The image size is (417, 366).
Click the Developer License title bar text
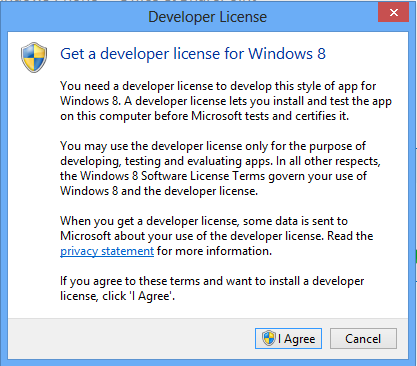coord(207,17)
